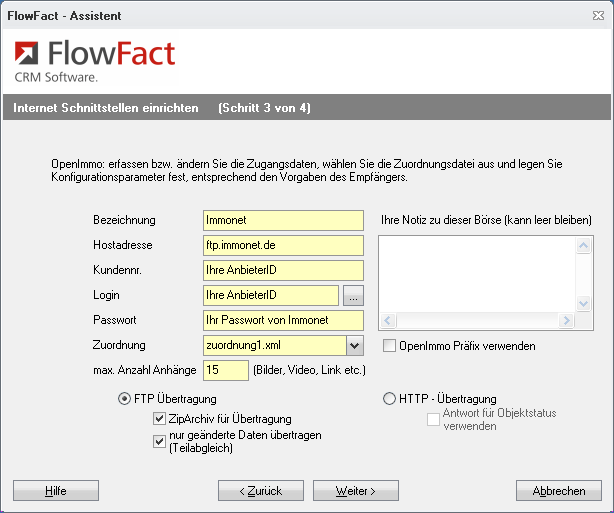Open Hilfe button
This screenshot has width=614, height=513.
click(x=56, y=491)
